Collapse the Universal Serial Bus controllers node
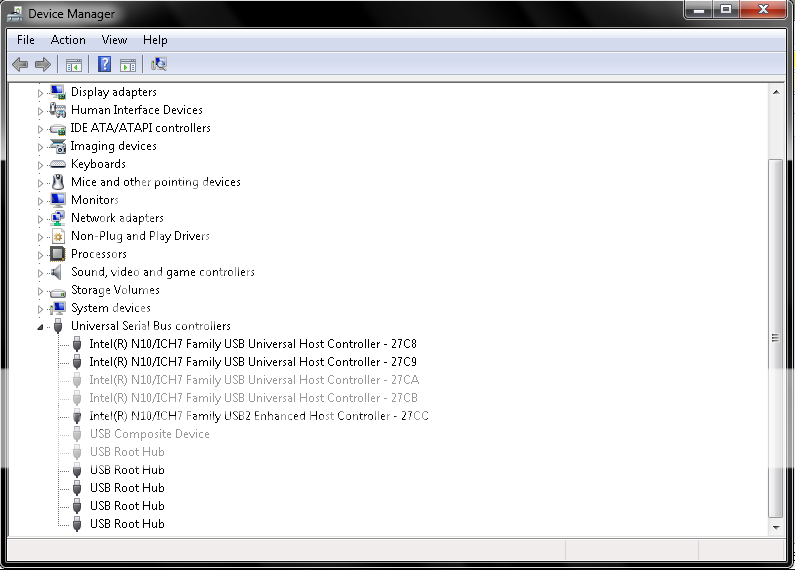The height and width of the screenshot is (570, 795). [41, 327]
